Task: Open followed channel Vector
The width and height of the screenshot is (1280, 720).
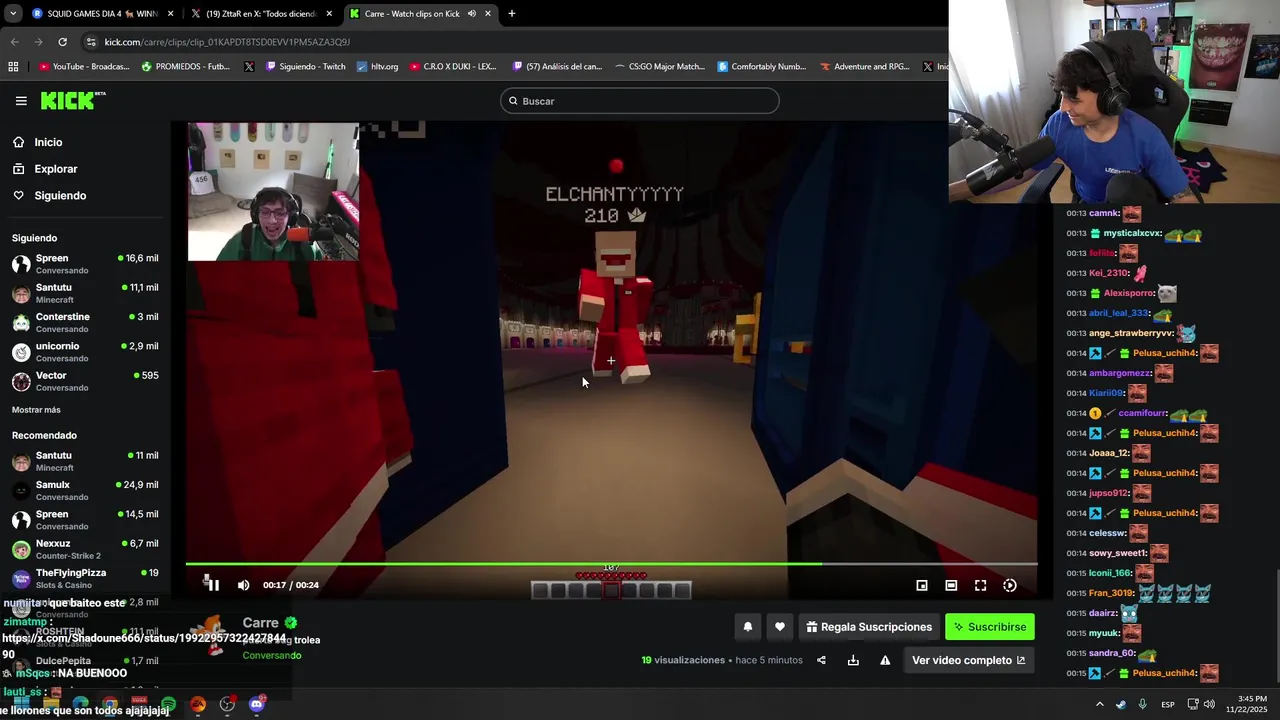Action: [85, 381]
